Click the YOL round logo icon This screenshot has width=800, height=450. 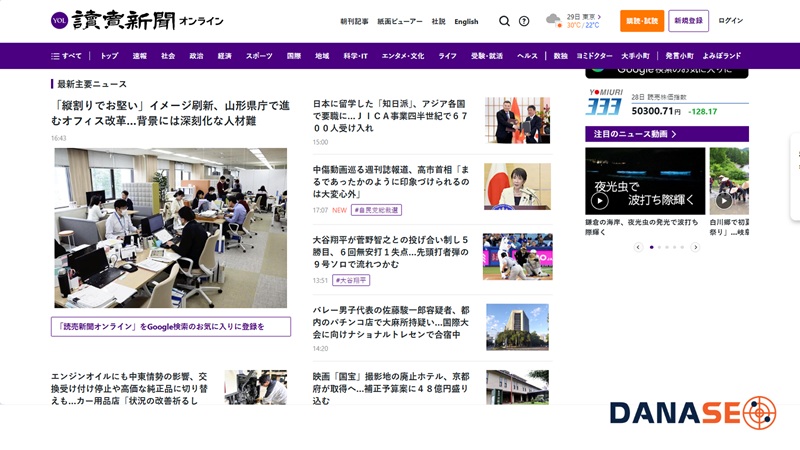(x=59, y=21)
